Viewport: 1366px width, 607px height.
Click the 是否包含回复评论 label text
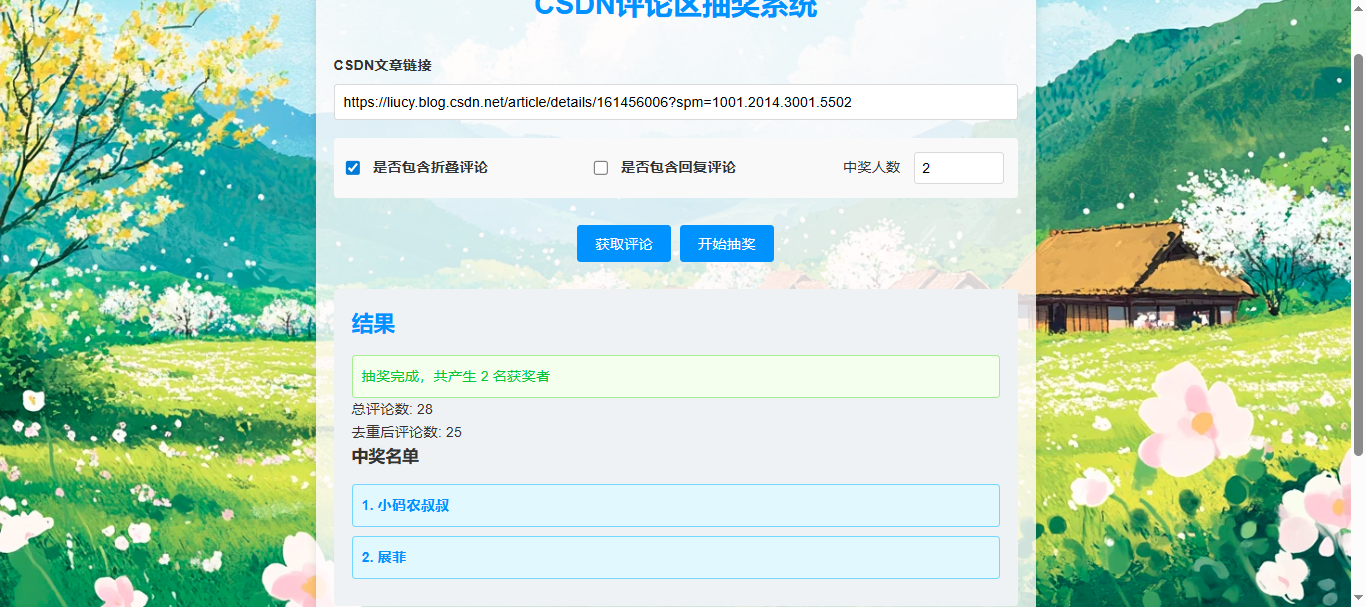pos(678,168)
